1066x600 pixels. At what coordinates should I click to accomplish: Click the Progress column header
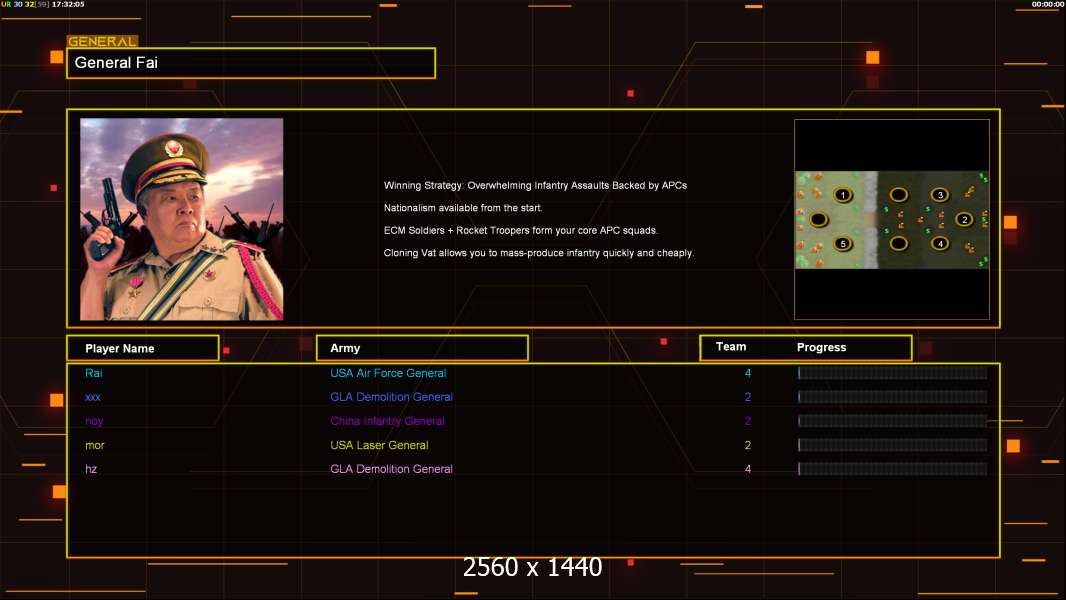pos(821,347)
